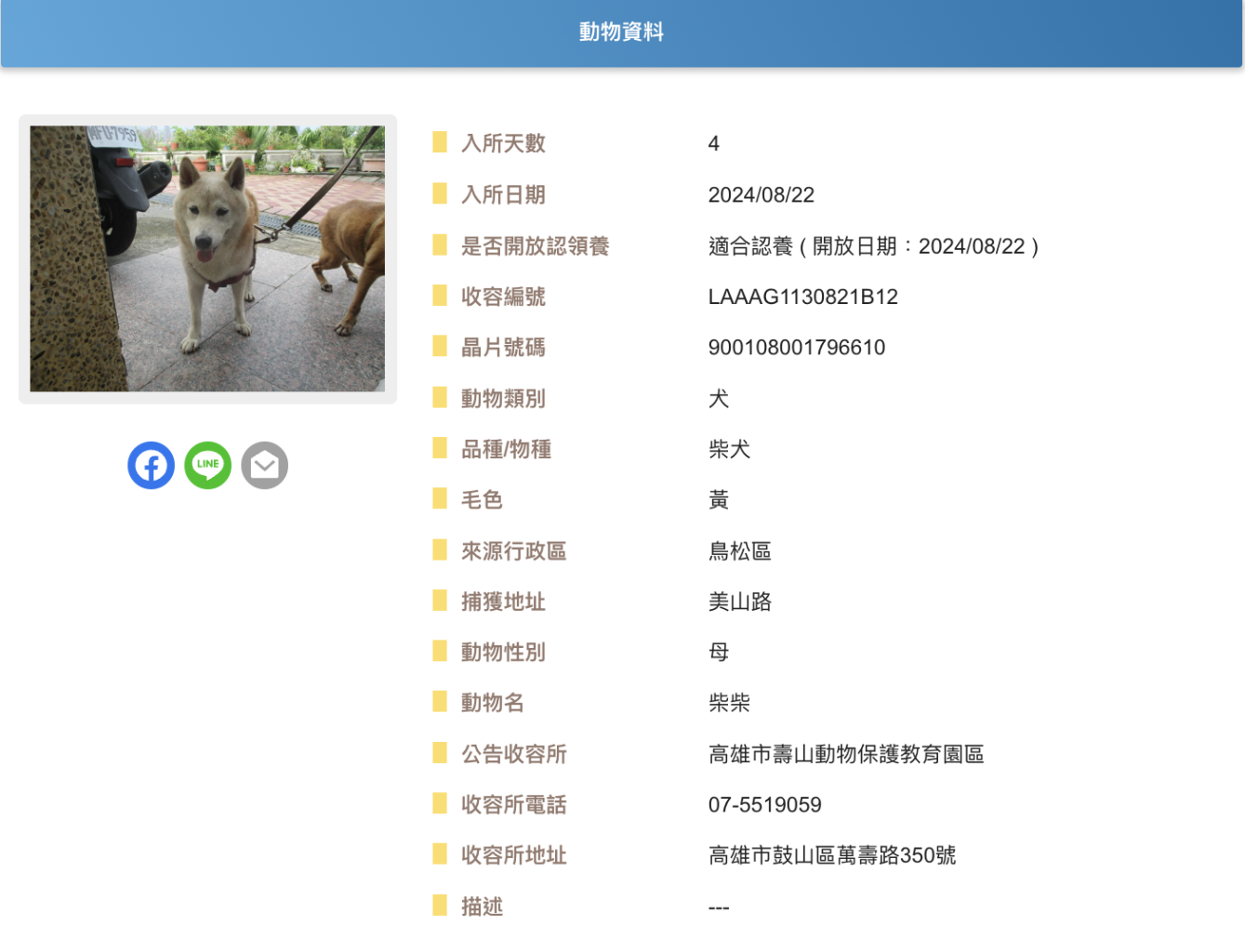Click the 動物性別 field label
Image resolution: width=1245 pixels, height=952 pixels.
coord(503,653)
